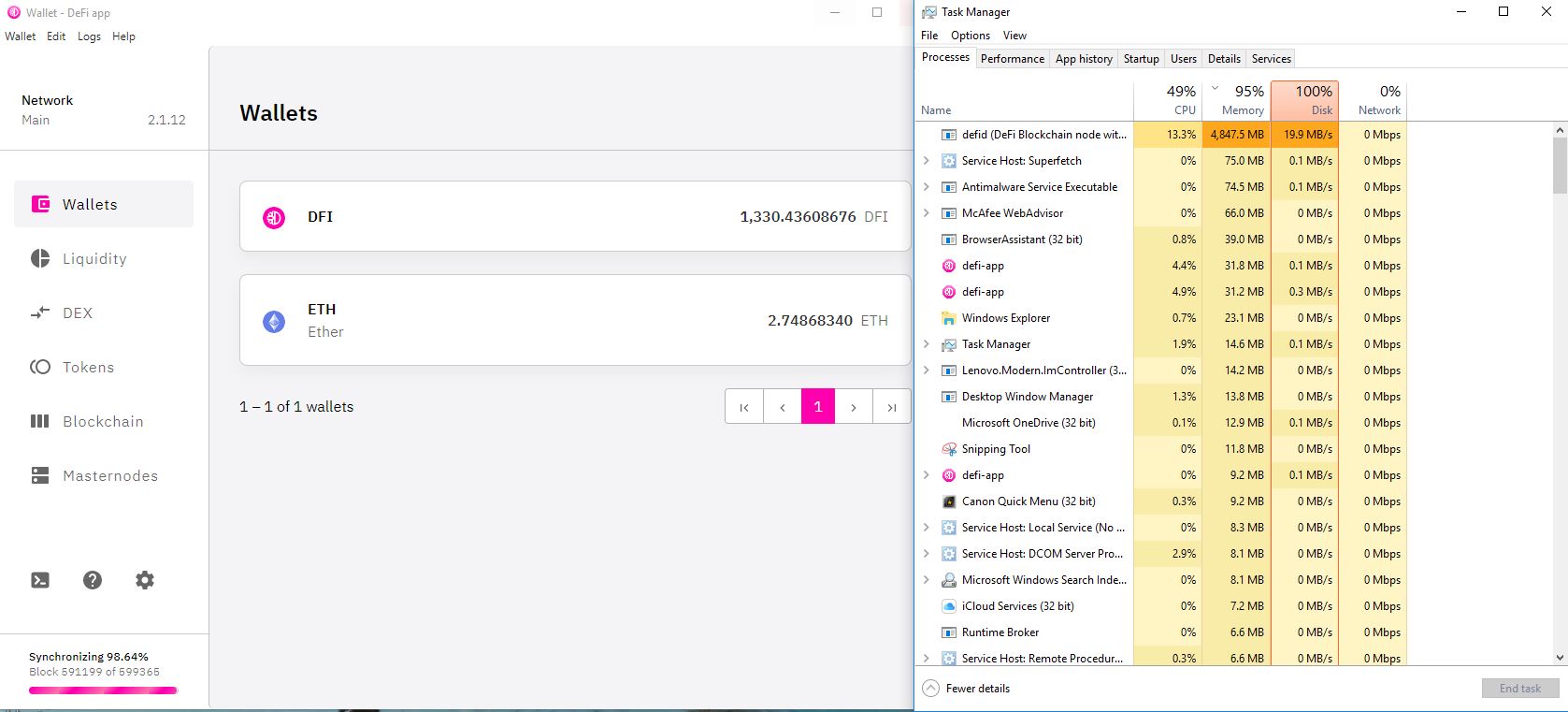
Task: Open the Liquidity pie chart icon
Action: tap(40, 258)
